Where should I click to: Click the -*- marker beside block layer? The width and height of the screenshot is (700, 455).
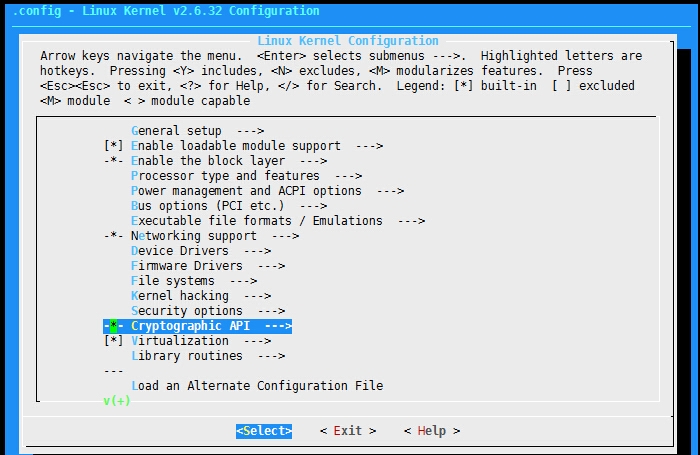point(113,161)
